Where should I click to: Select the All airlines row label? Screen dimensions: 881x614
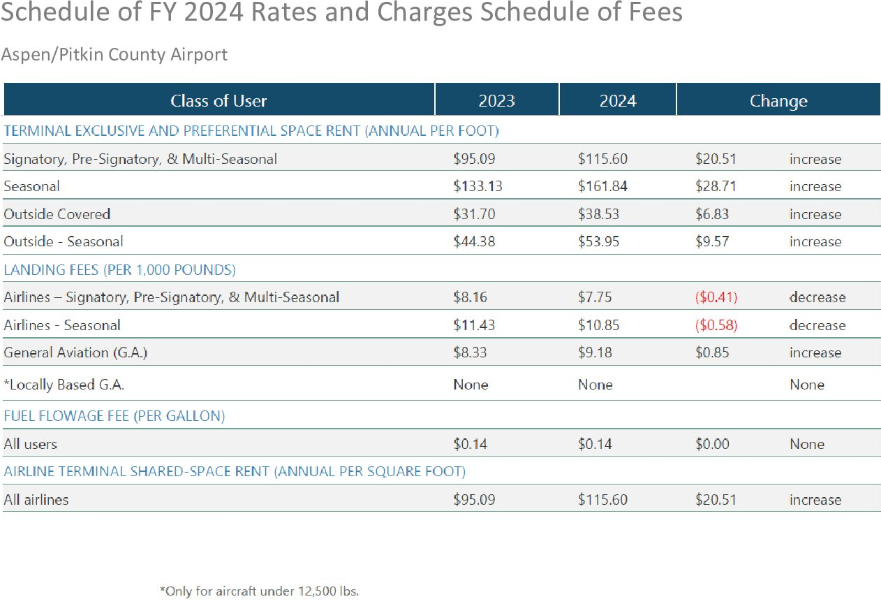(x=36, y=499)
